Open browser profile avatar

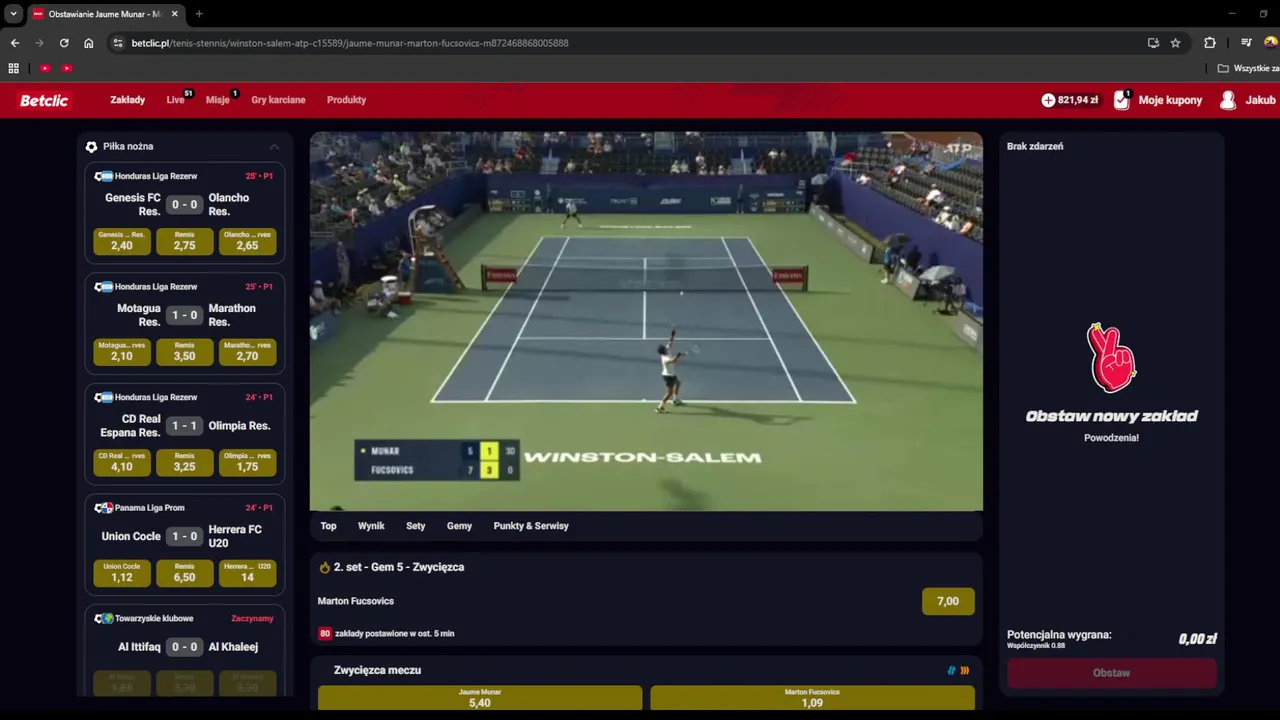click(1271, 43)
